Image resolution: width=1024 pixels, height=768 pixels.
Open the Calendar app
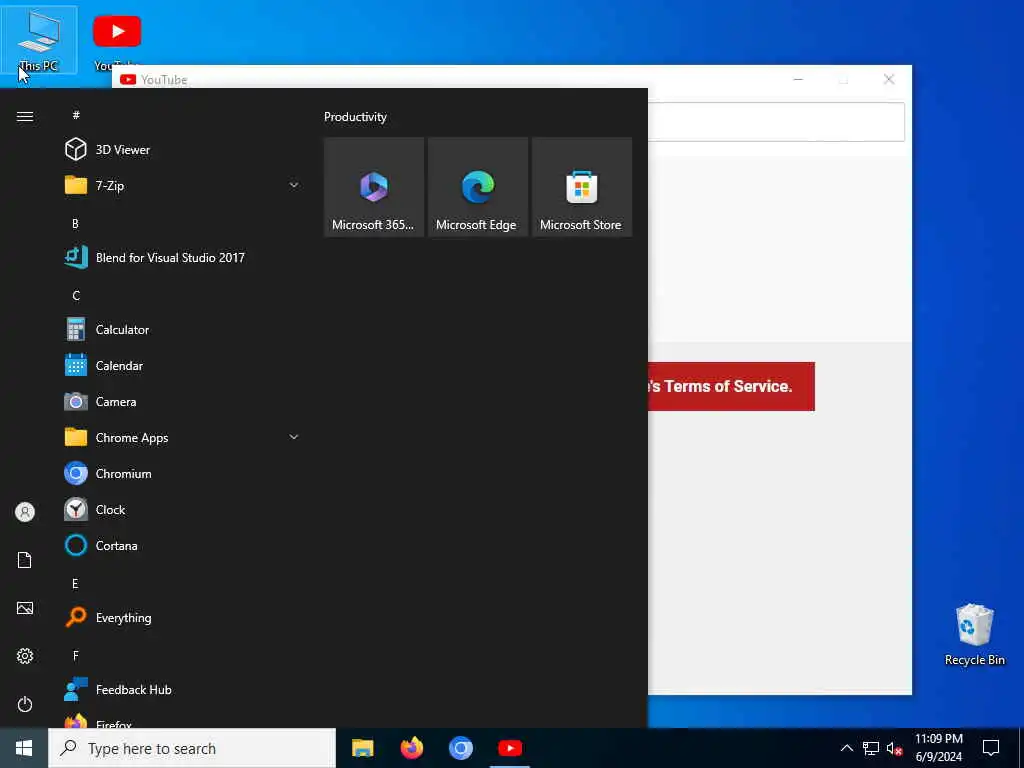pos(182,366)
